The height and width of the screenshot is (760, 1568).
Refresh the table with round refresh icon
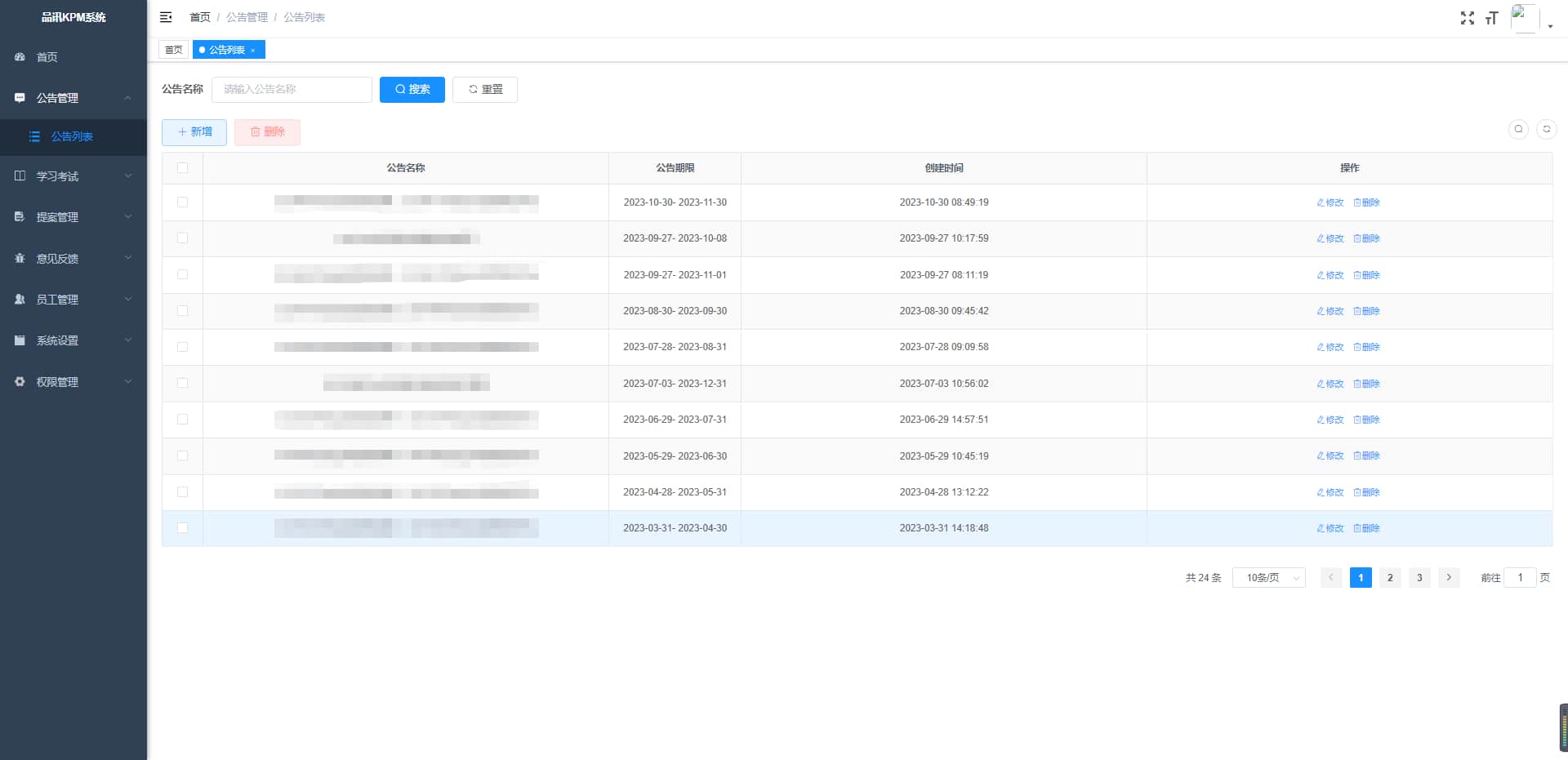click(x=1546, y=129)
